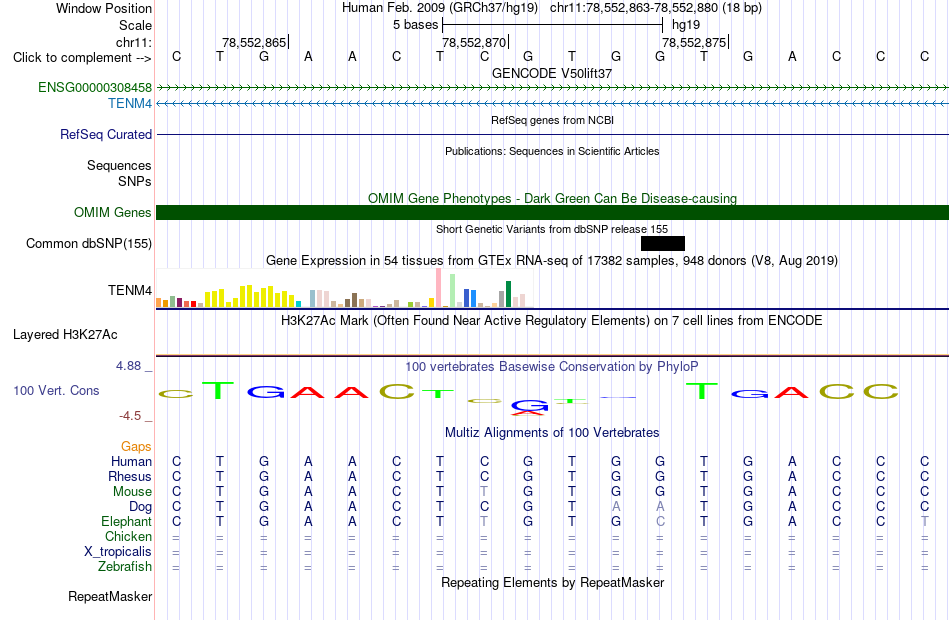Click the blue TENM4 transcript arrow line
Screen dimensions: 950x620
coord(552,104)
